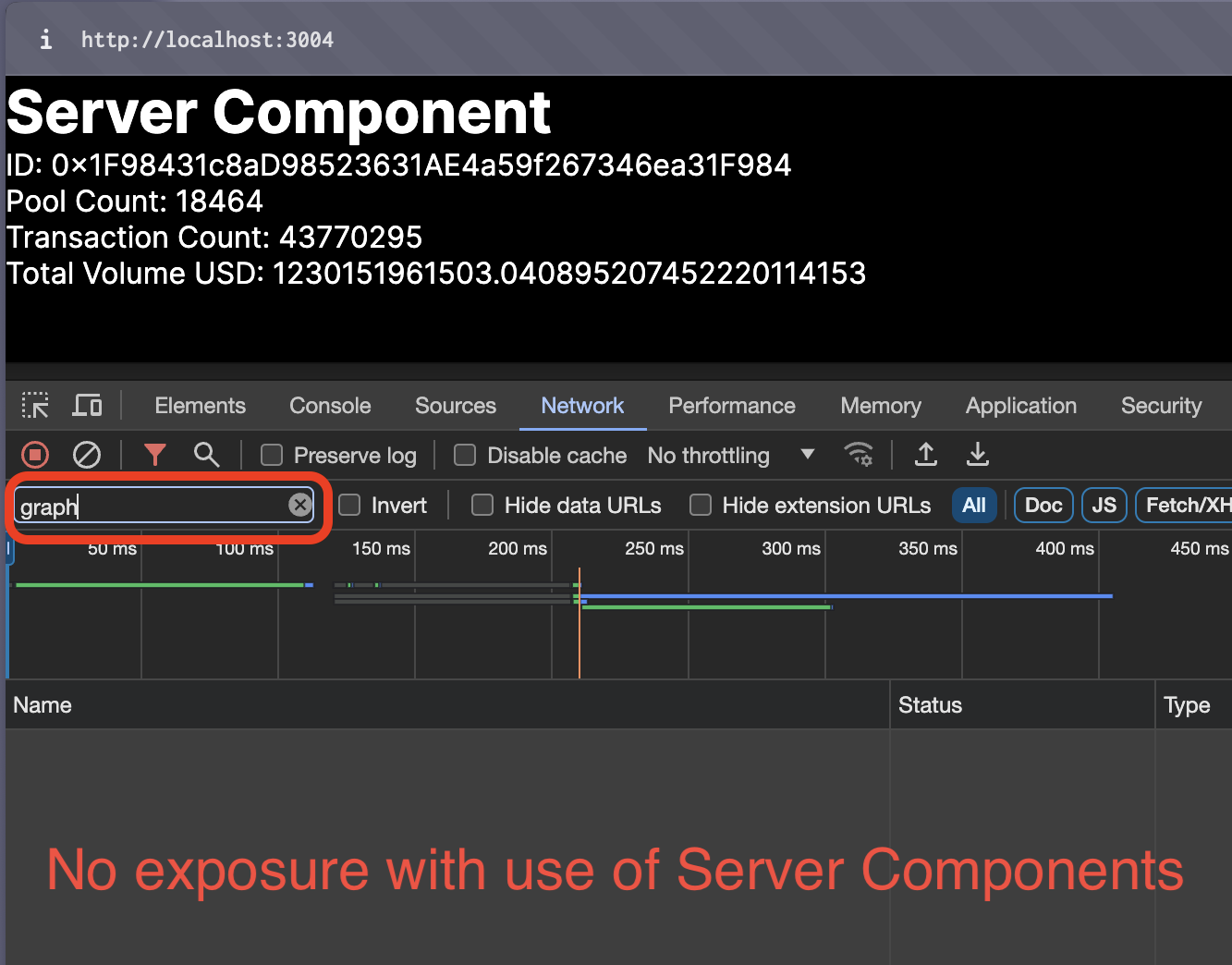
Task: Click the export HAR download icon
Action: click(977, 455)
